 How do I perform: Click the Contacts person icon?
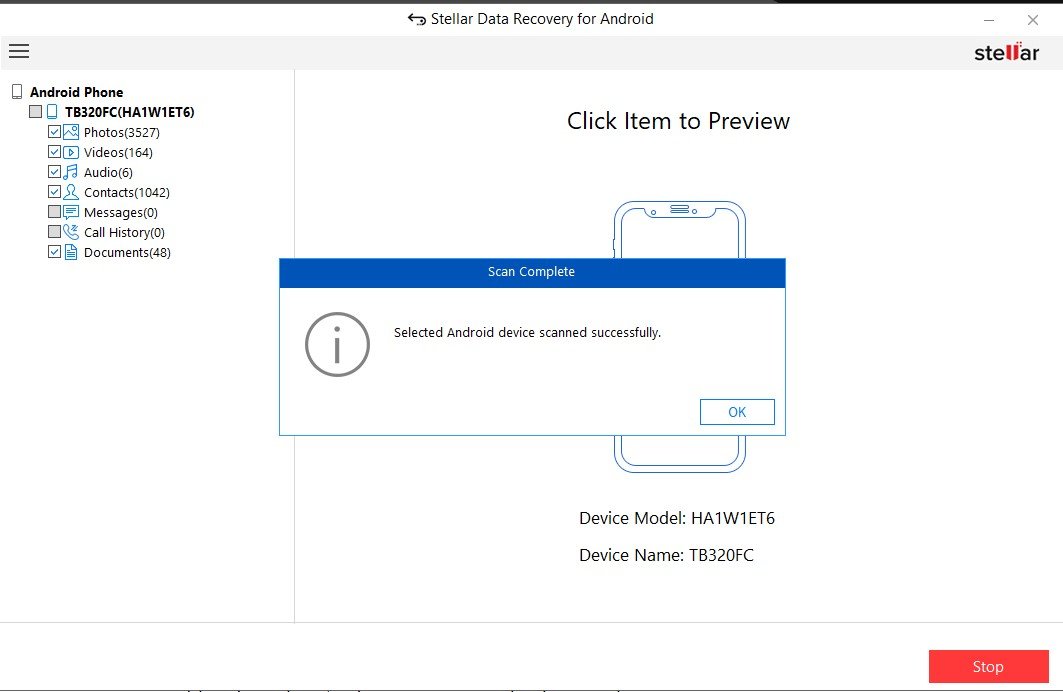click(x=71, y=192)
